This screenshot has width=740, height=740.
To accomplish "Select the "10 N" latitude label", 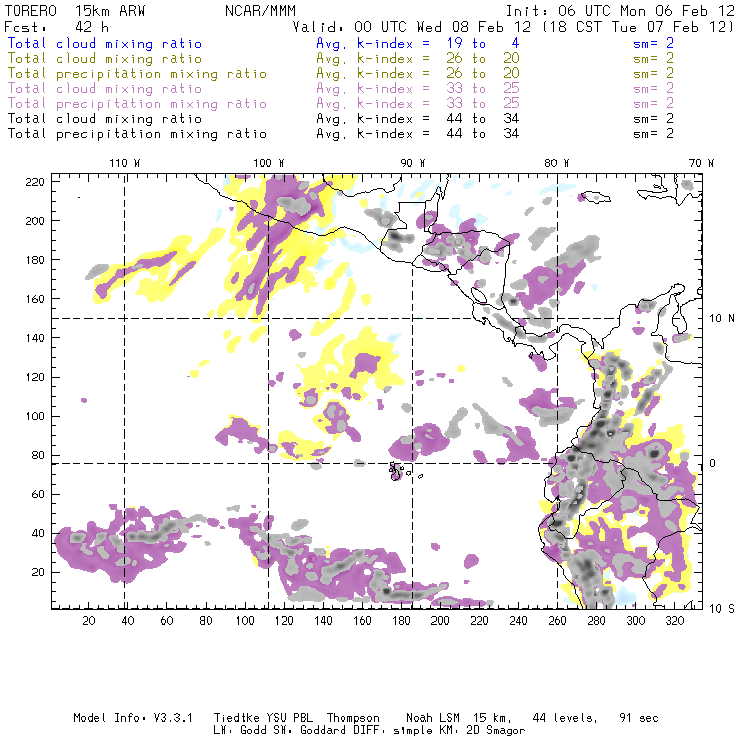I will click(x=722, y=319).
